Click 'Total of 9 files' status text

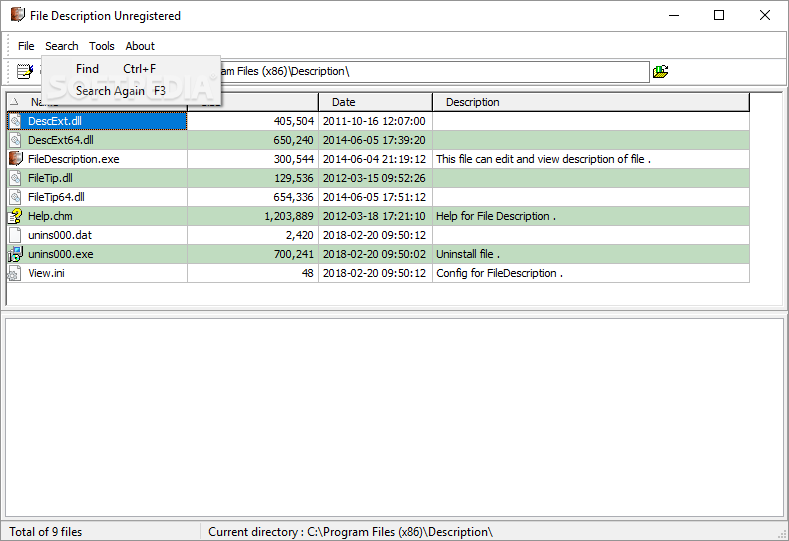click(46, 532)
